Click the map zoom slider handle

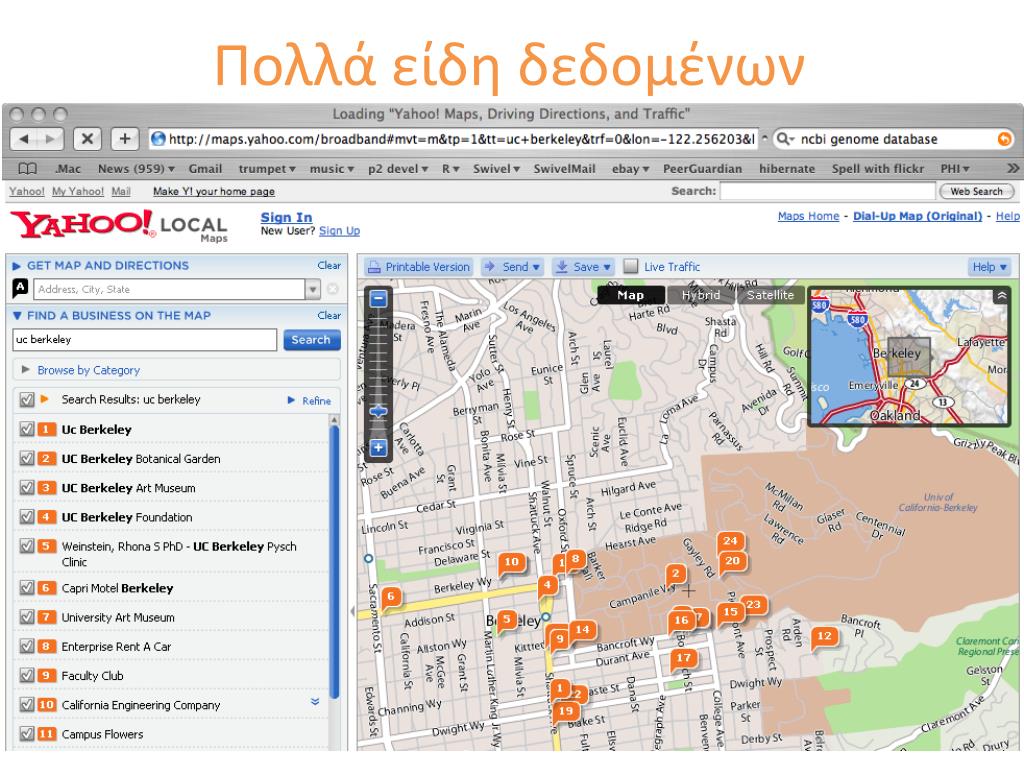tap(378, 411)
